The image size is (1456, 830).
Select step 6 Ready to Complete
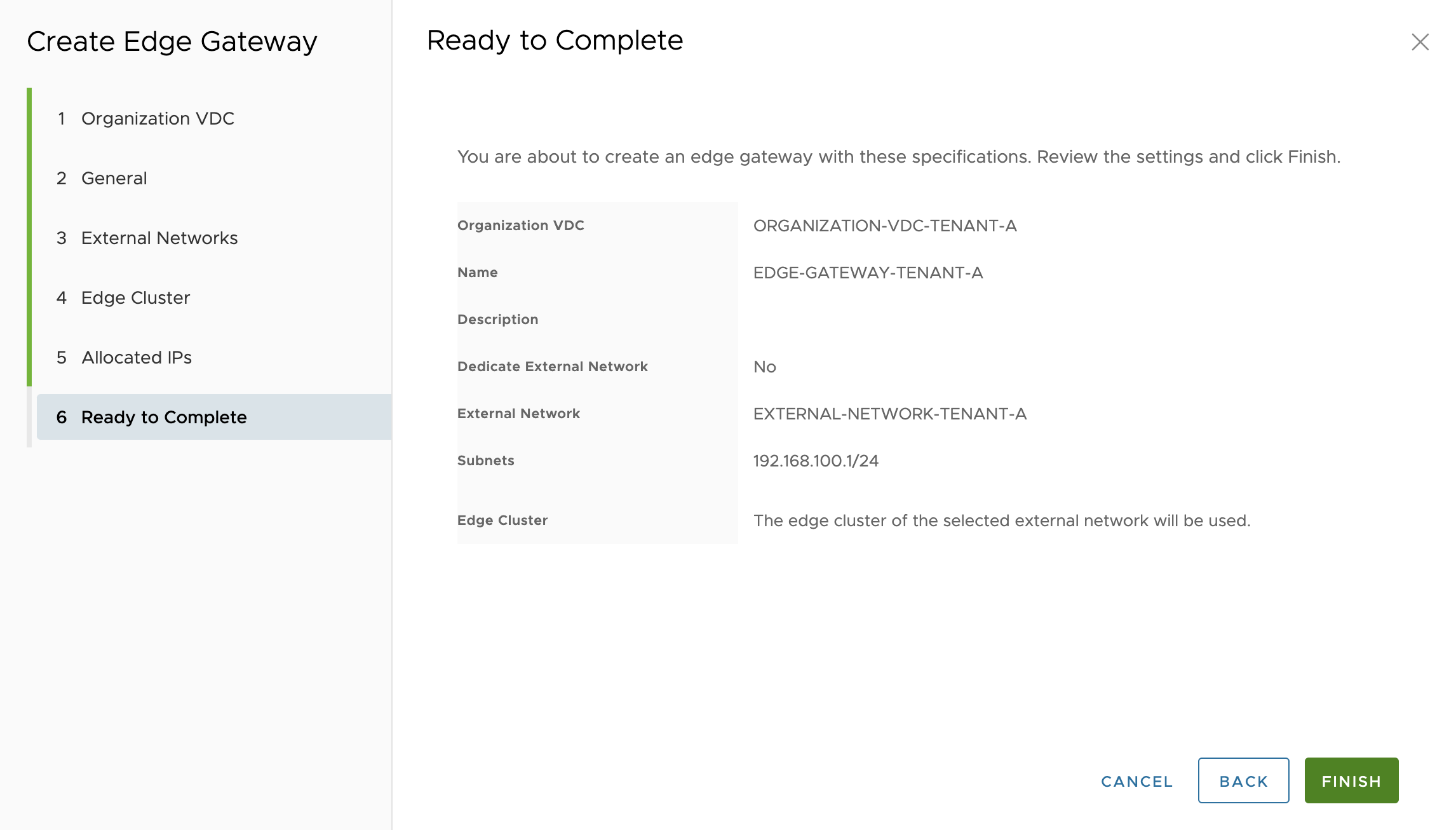(163, 417)
